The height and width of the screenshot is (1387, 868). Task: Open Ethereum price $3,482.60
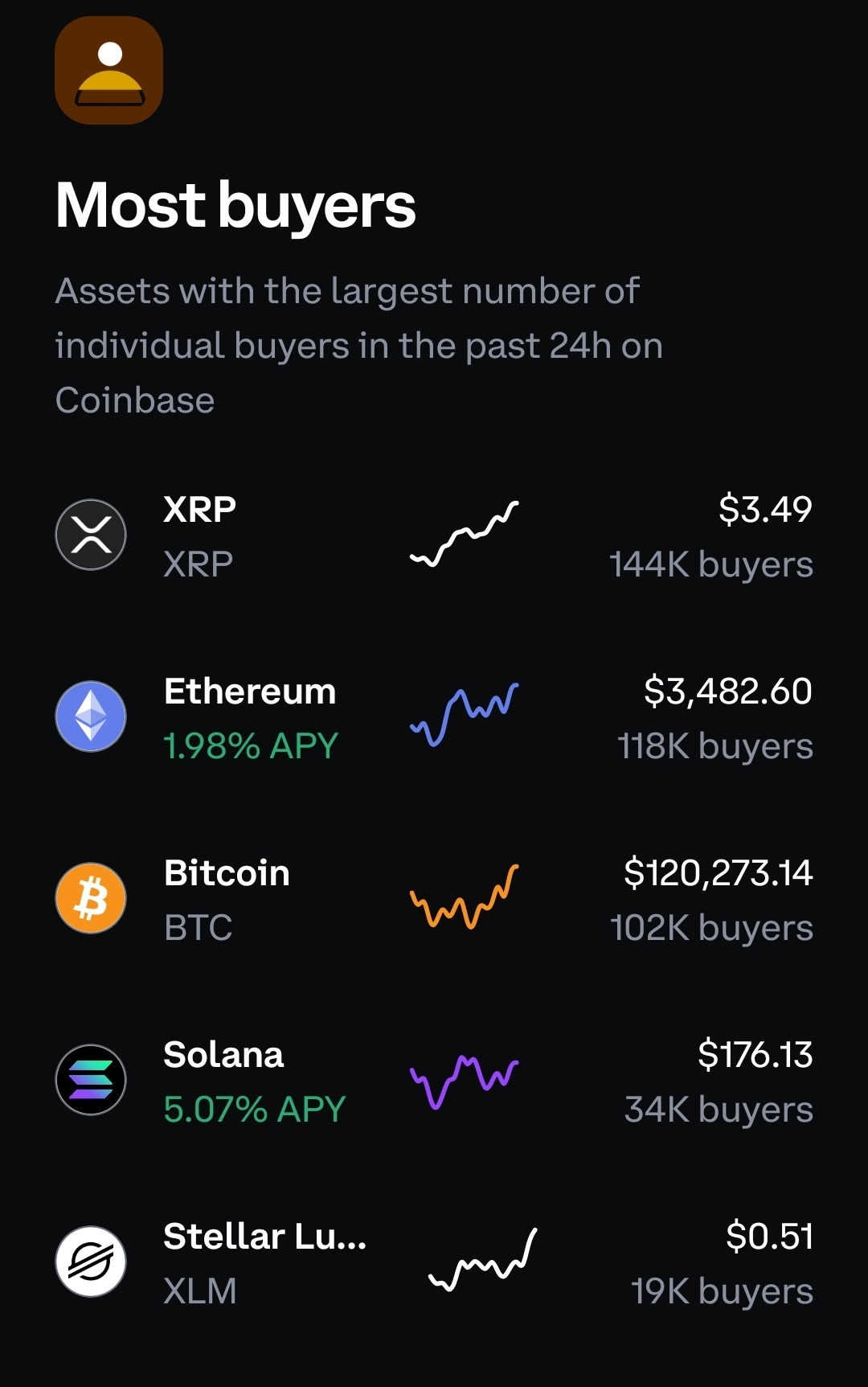728,691
